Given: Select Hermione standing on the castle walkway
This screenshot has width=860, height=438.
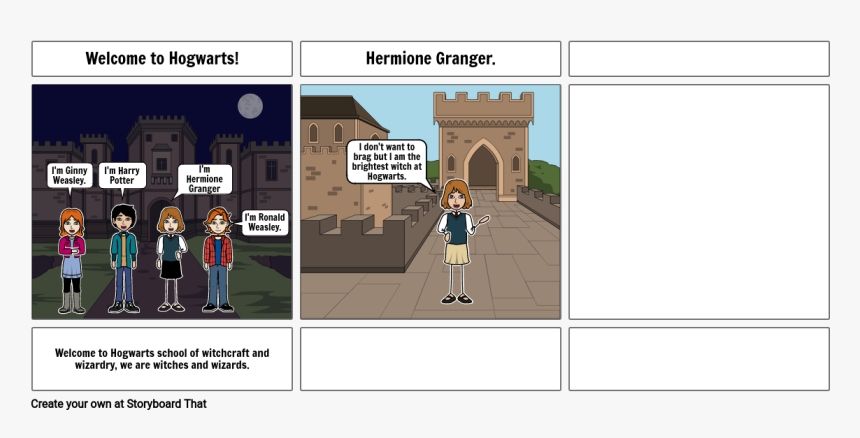Looking at the screenshot, I should 458,241.
